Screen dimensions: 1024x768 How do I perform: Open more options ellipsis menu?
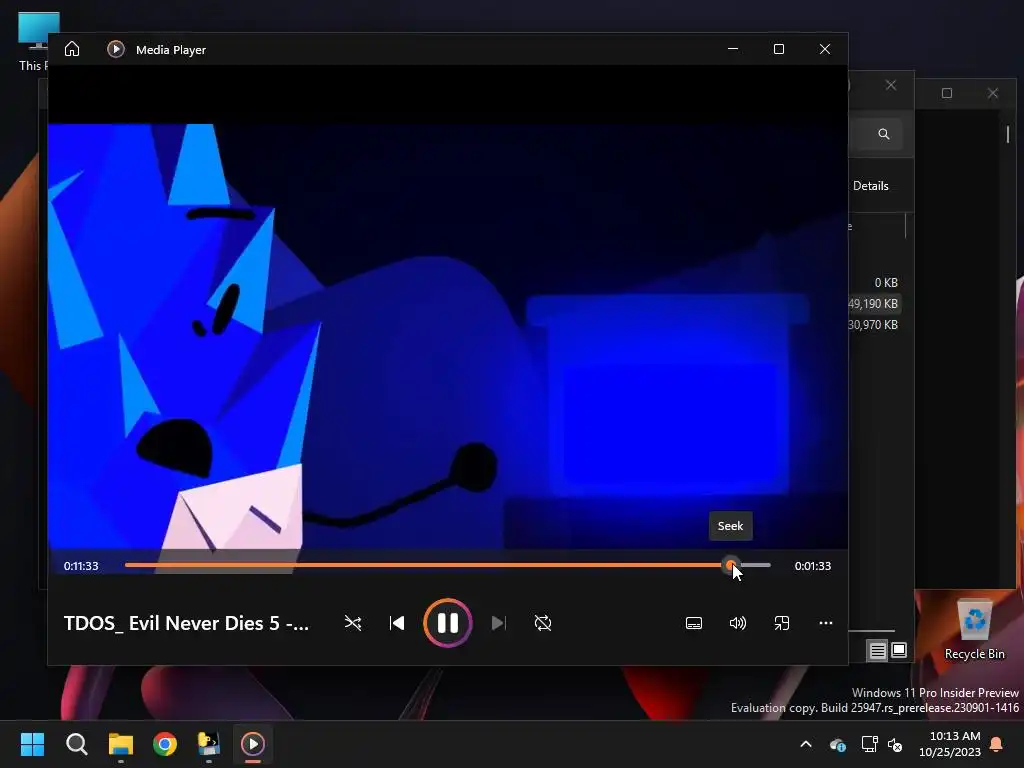click(x=825, y=623)
